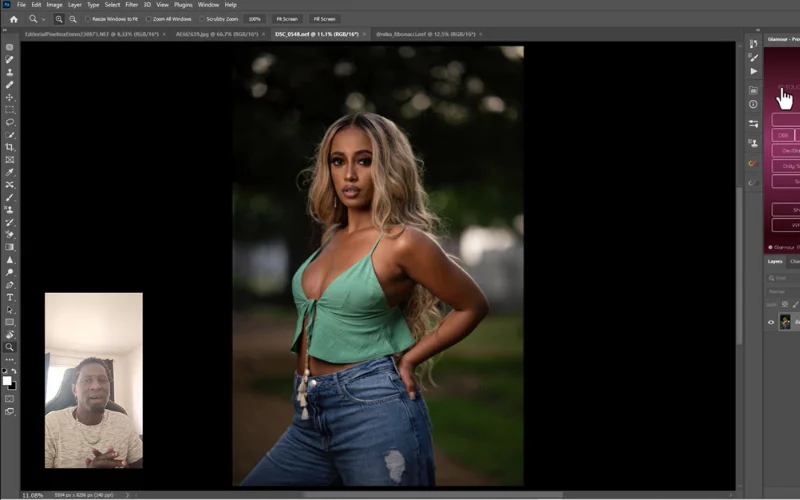Click the Home icon in the options bar
Screen dimensions: 800x500
pyautogui.click(x=13, y=19)
